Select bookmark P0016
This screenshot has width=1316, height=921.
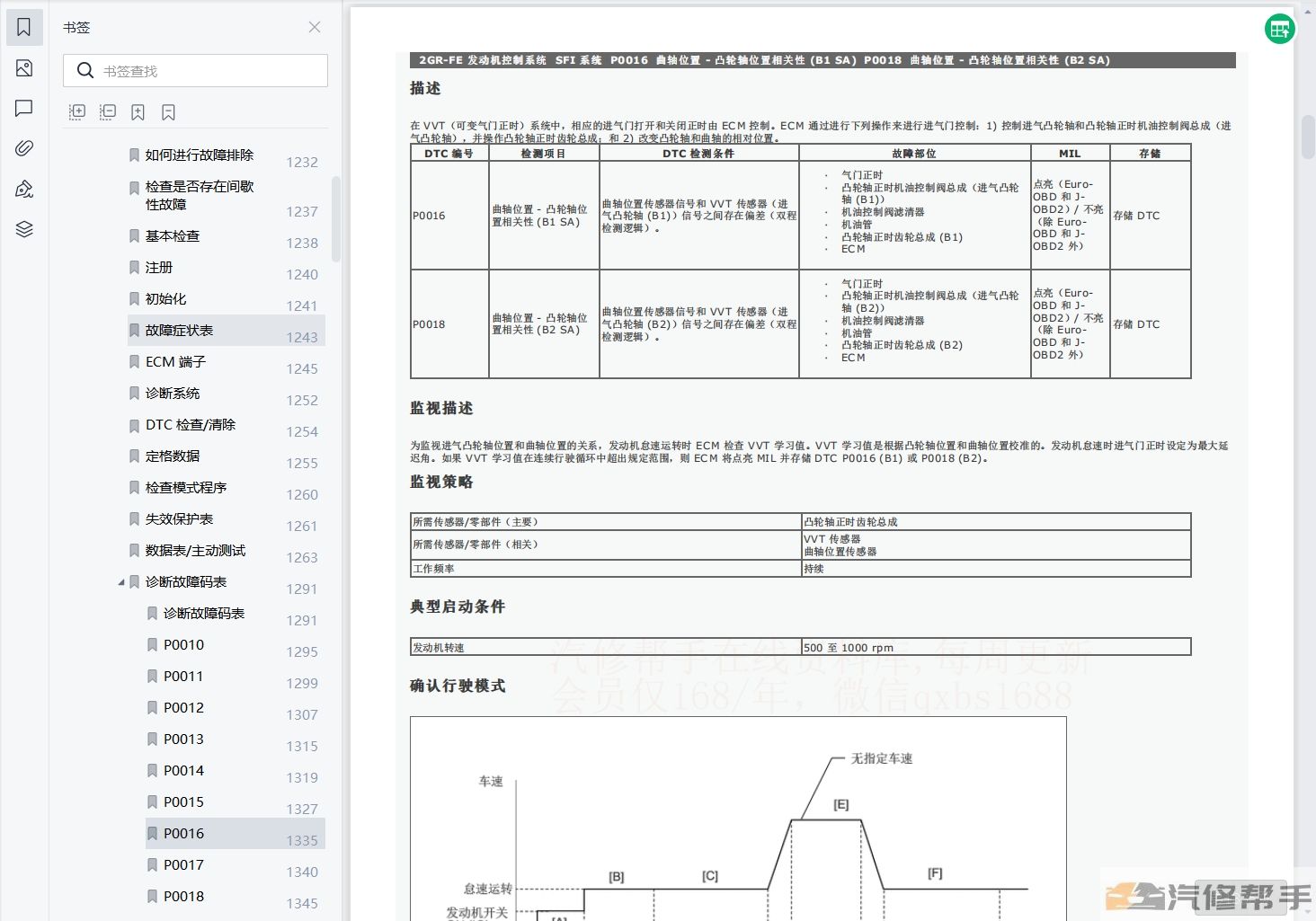[x=235, y=833]
